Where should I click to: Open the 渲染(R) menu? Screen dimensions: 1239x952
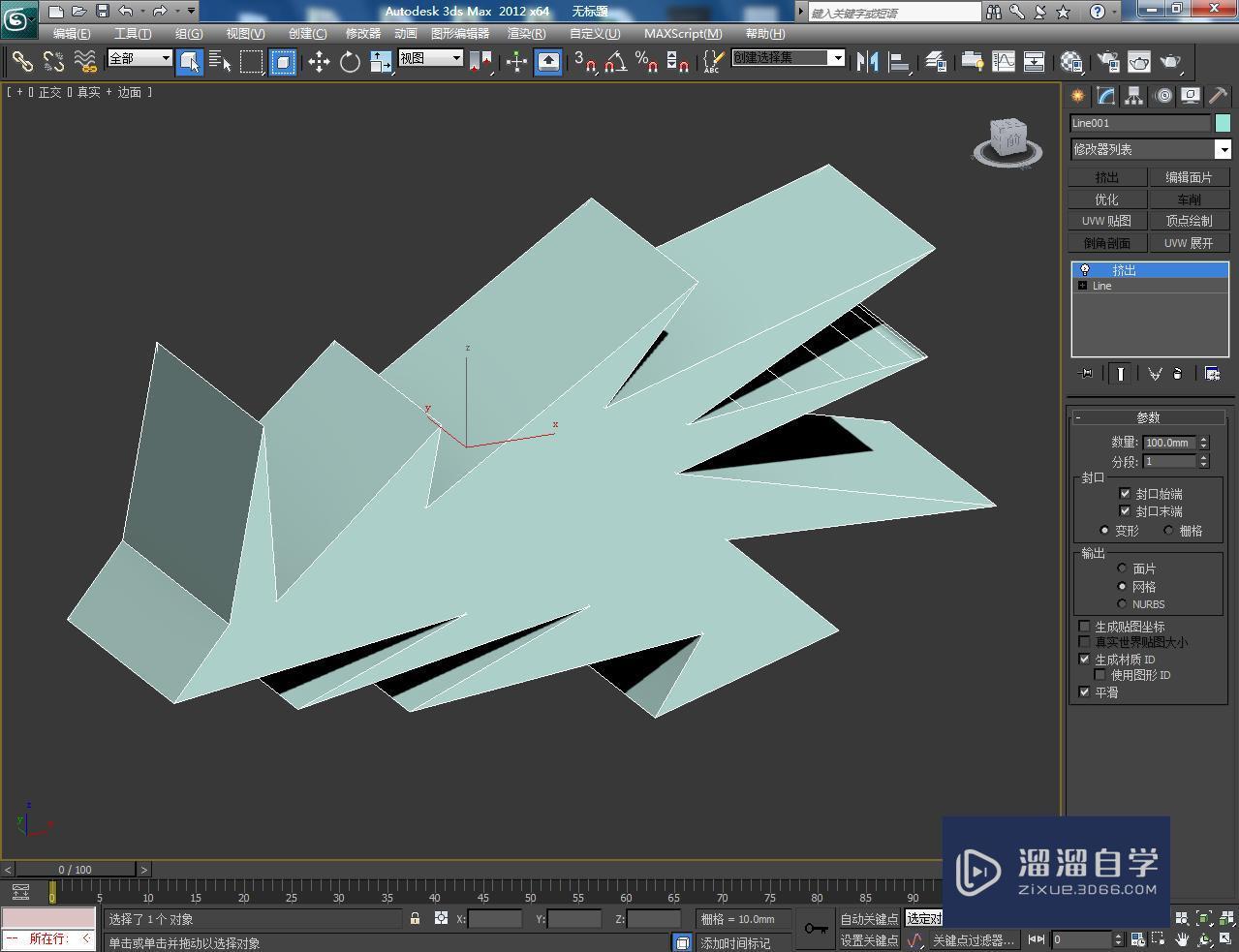[x=526, y=34]
